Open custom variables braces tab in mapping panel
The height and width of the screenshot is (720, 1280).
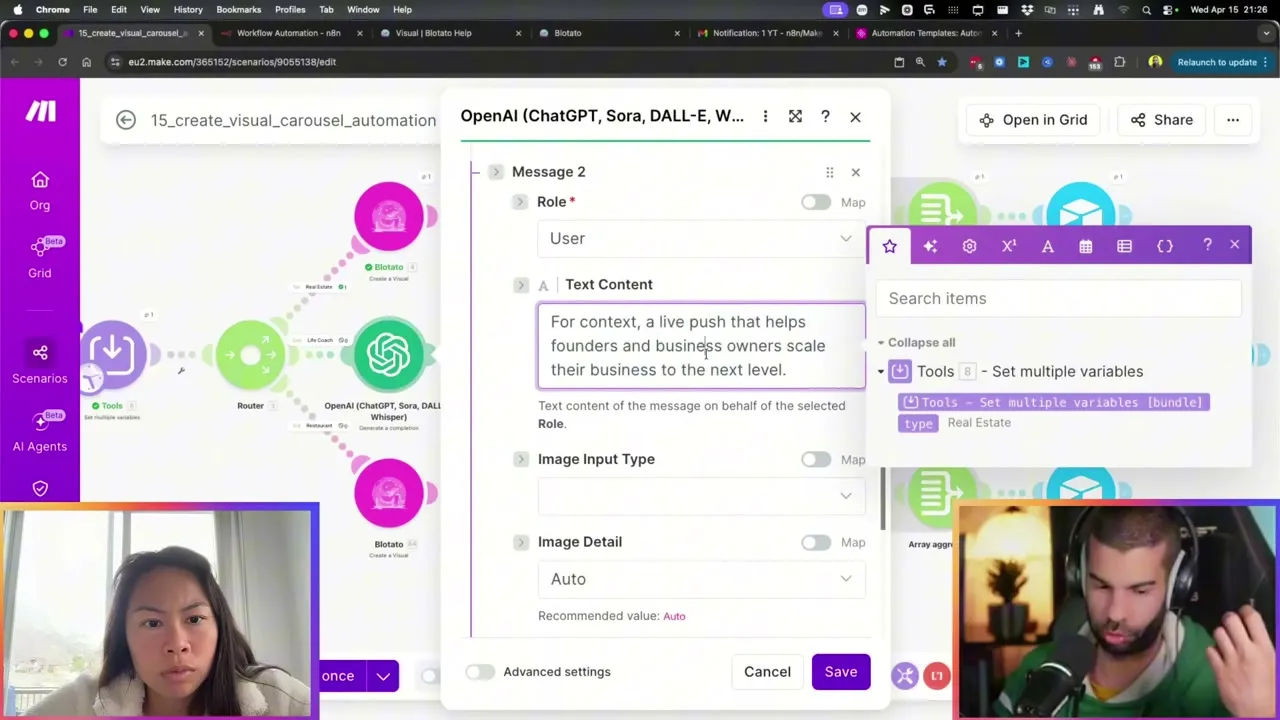1165,246
